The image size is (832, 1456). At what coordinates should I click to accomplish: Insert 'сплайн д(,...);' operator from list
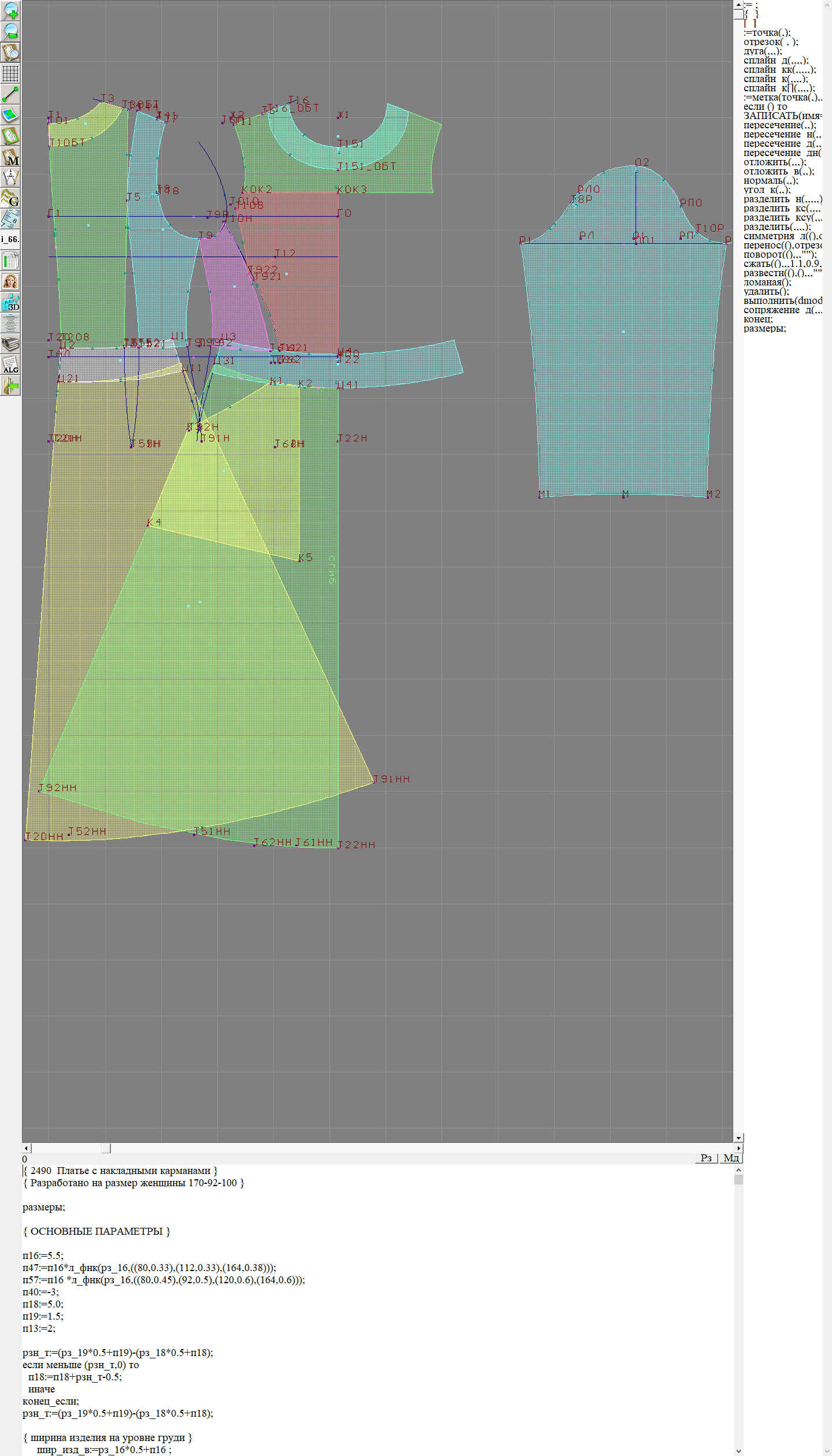[x=775, y=61]
